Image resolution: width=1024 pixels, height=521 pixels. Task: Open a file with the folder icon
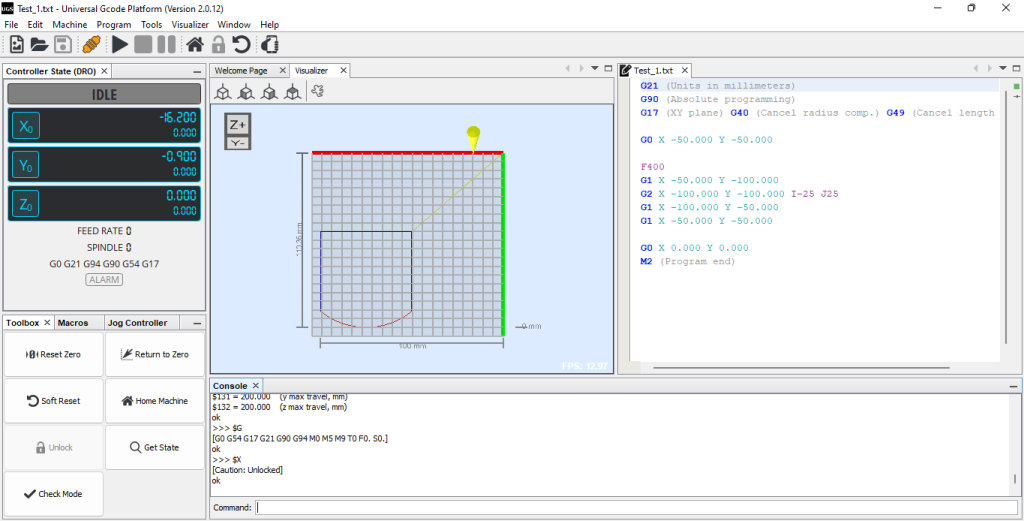[x=40, y=44]
